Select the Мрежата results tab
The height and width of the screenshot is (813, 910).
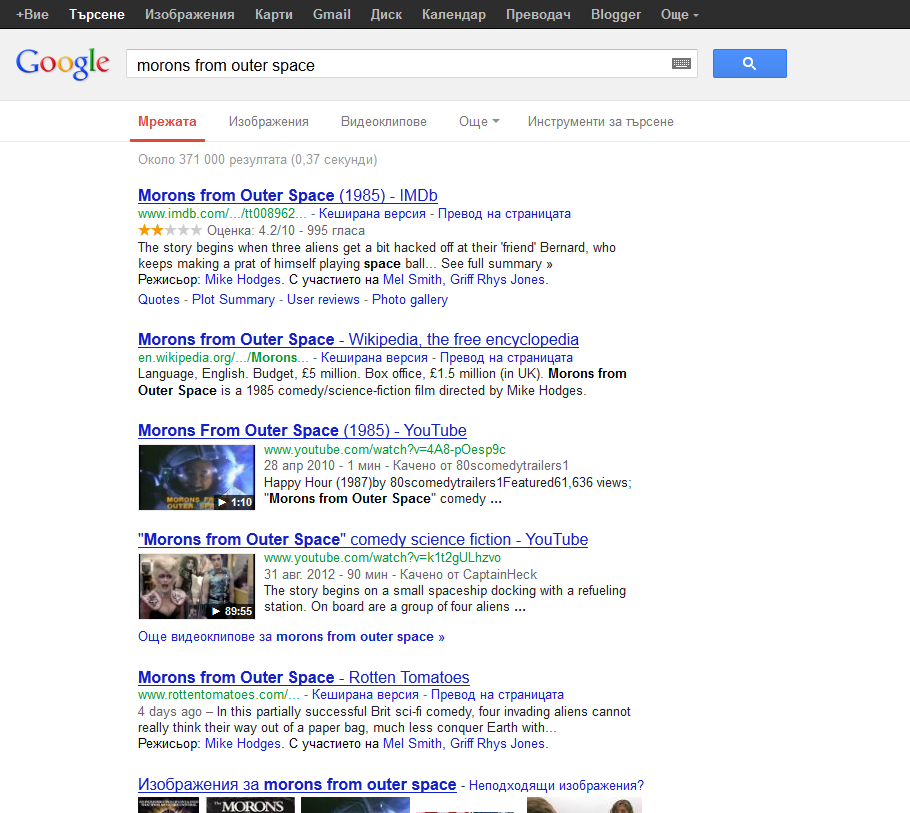coord(167,122)
